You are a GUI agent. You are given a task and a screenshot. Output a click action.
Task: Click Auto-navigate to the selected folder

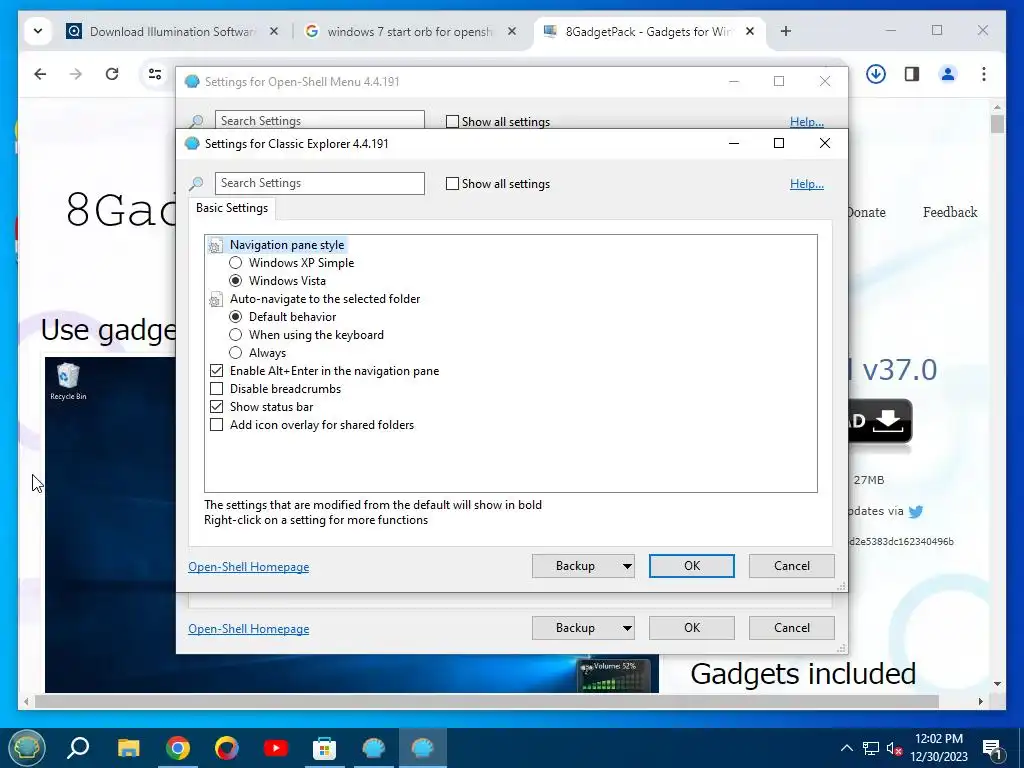pyautogui.click(x=325, y=299)
